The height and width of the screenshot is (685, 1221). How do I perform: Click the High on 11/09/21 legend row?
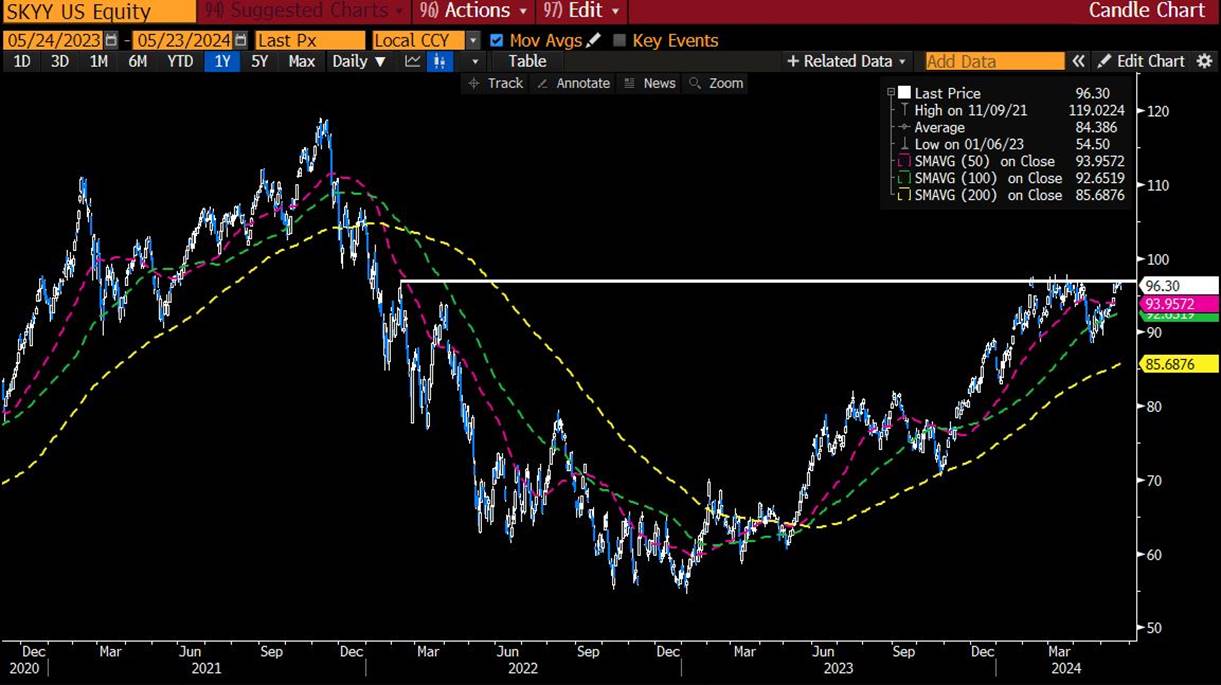pos(1012,110)
